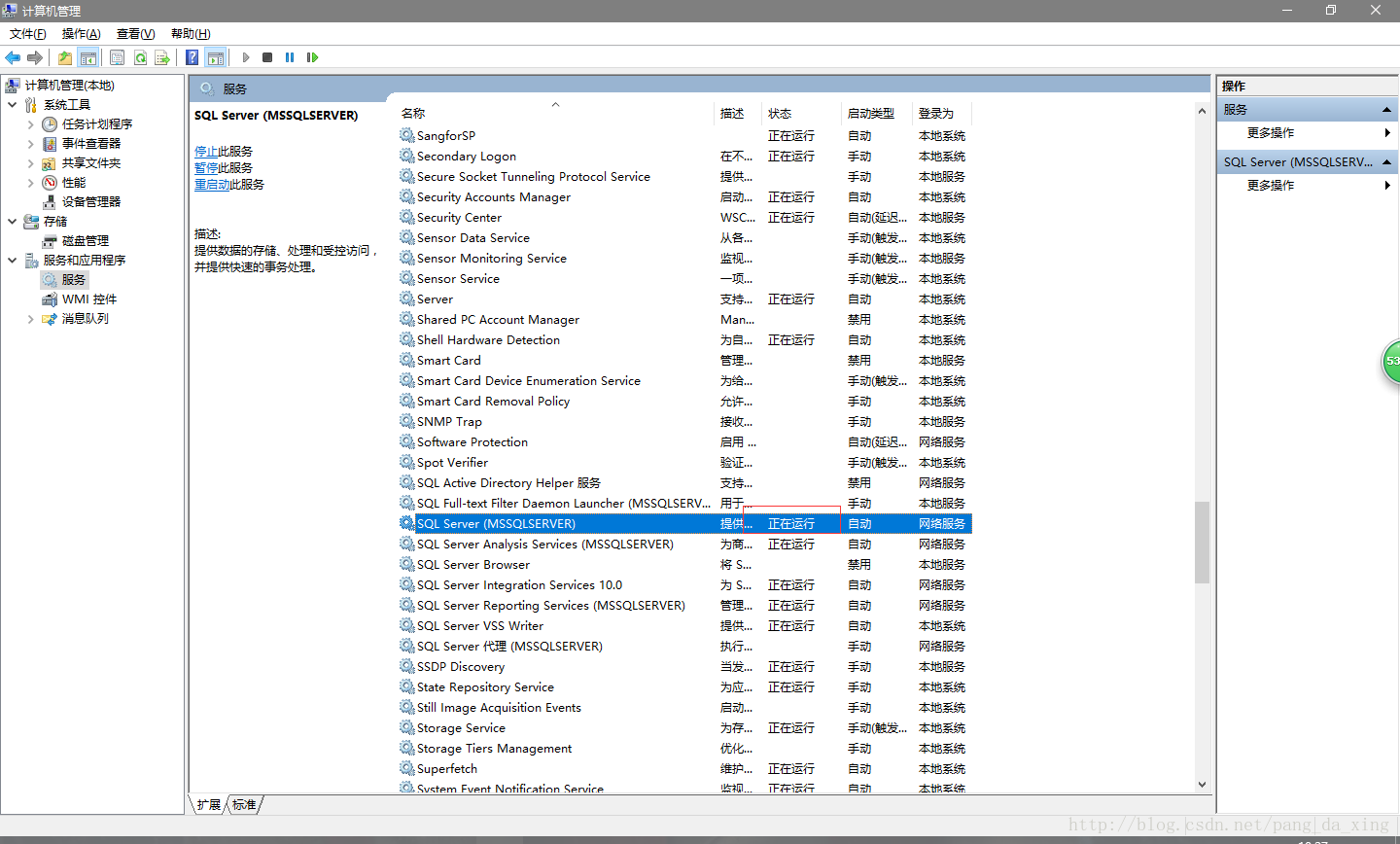
Task: Click the services list scrollbar up arrow
Action: [x=1202, y=112]
